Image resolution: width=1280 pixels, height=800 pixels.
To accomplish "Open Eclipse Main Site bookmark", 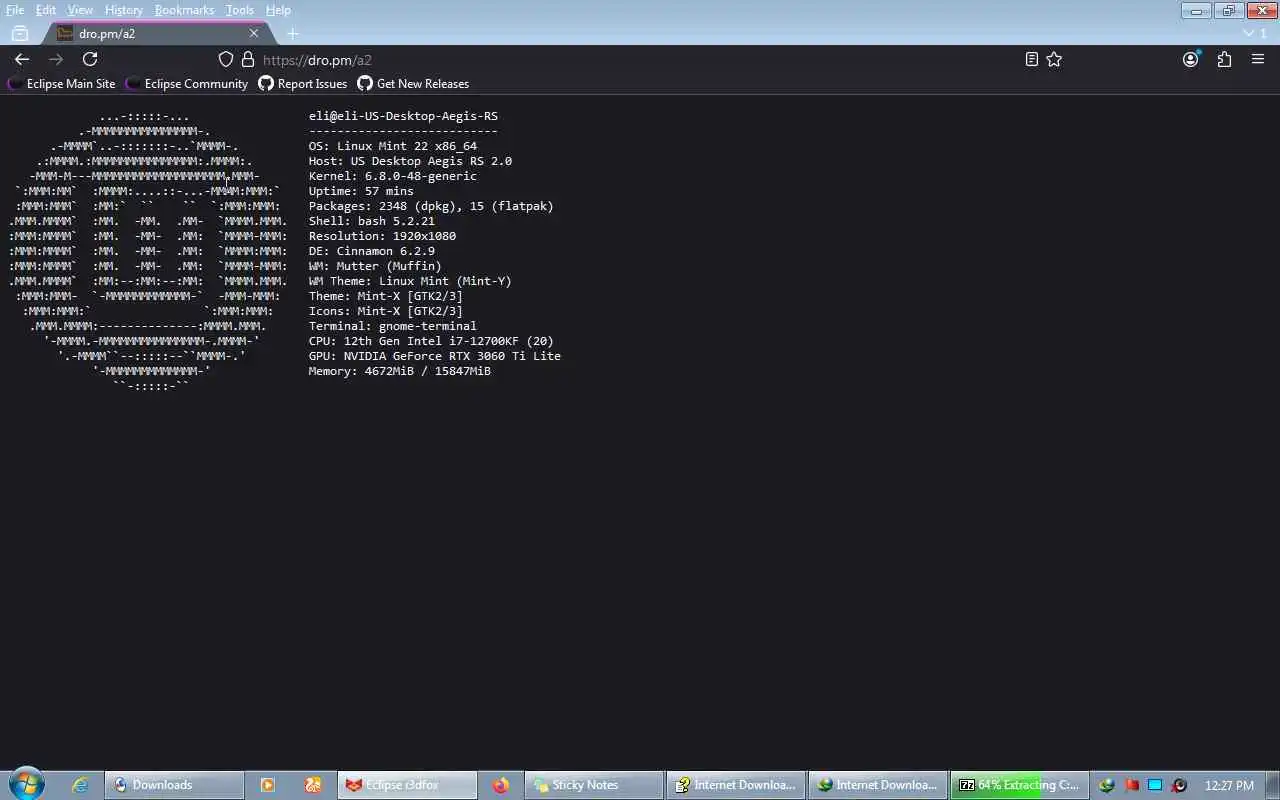I will pyautogui.click(x=62, y=84).
